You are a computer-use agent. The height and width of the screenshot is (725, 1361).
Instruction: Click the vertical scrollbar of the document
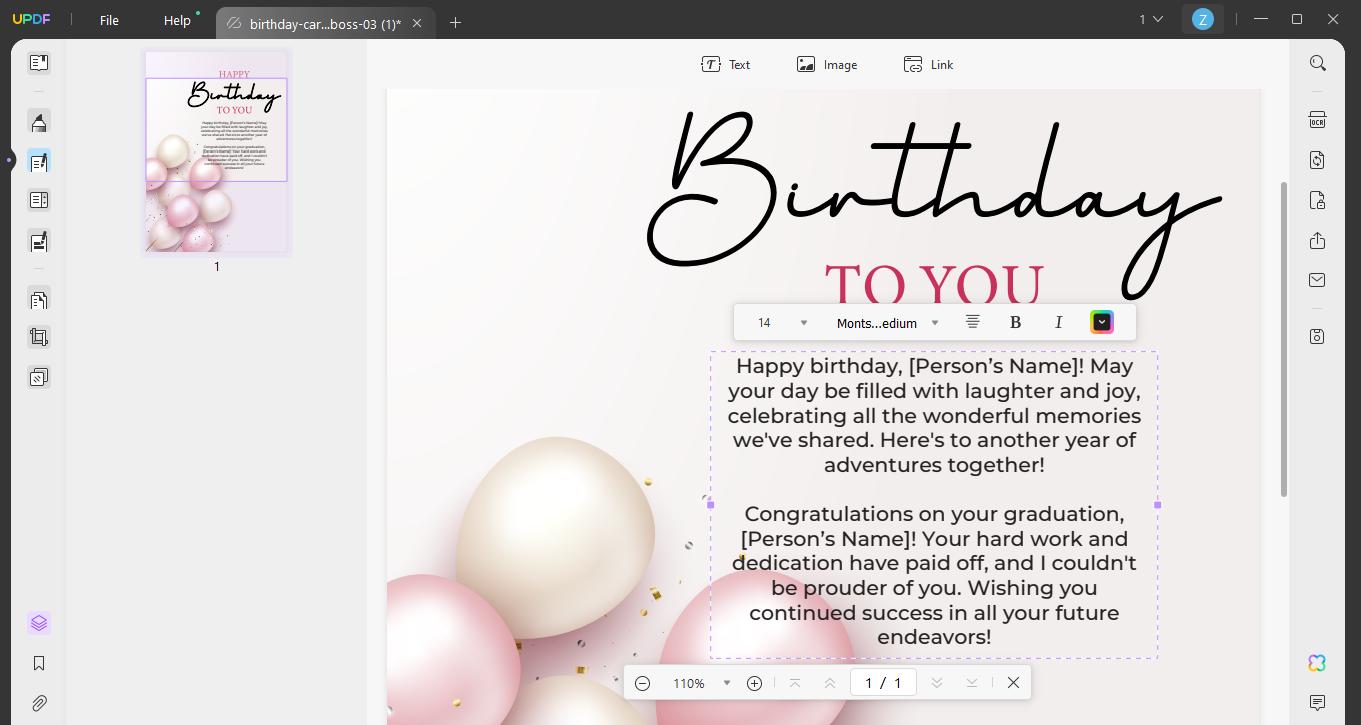point(1284,340)
